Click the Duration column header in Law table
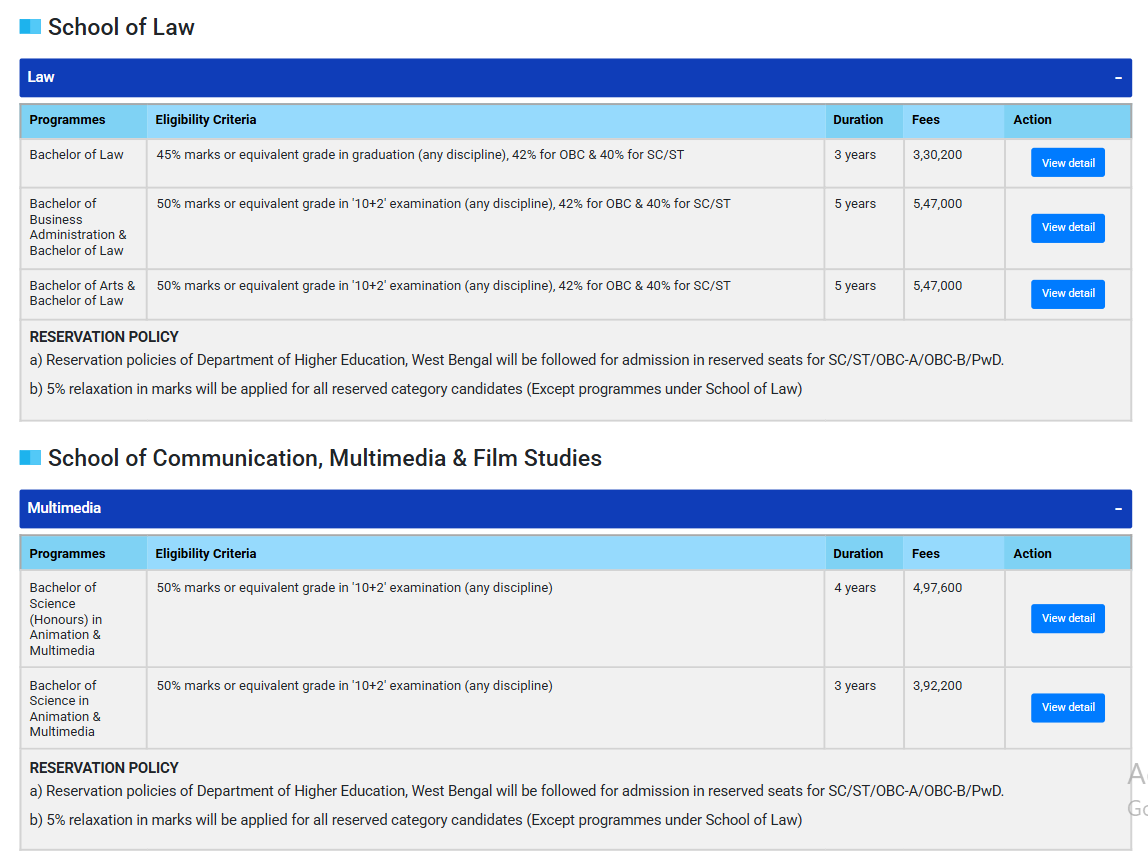 [858, 120]
